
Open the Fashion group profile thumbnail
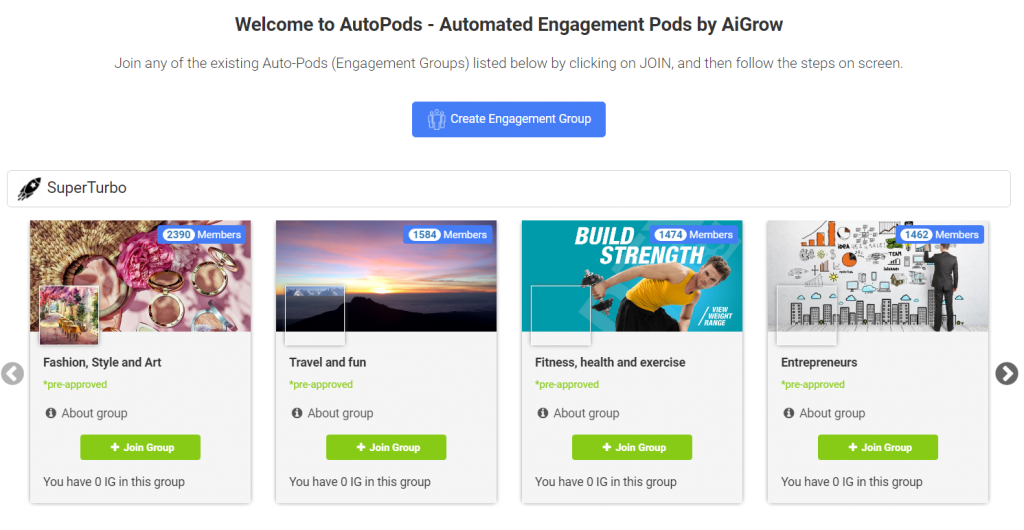(69, 315)
